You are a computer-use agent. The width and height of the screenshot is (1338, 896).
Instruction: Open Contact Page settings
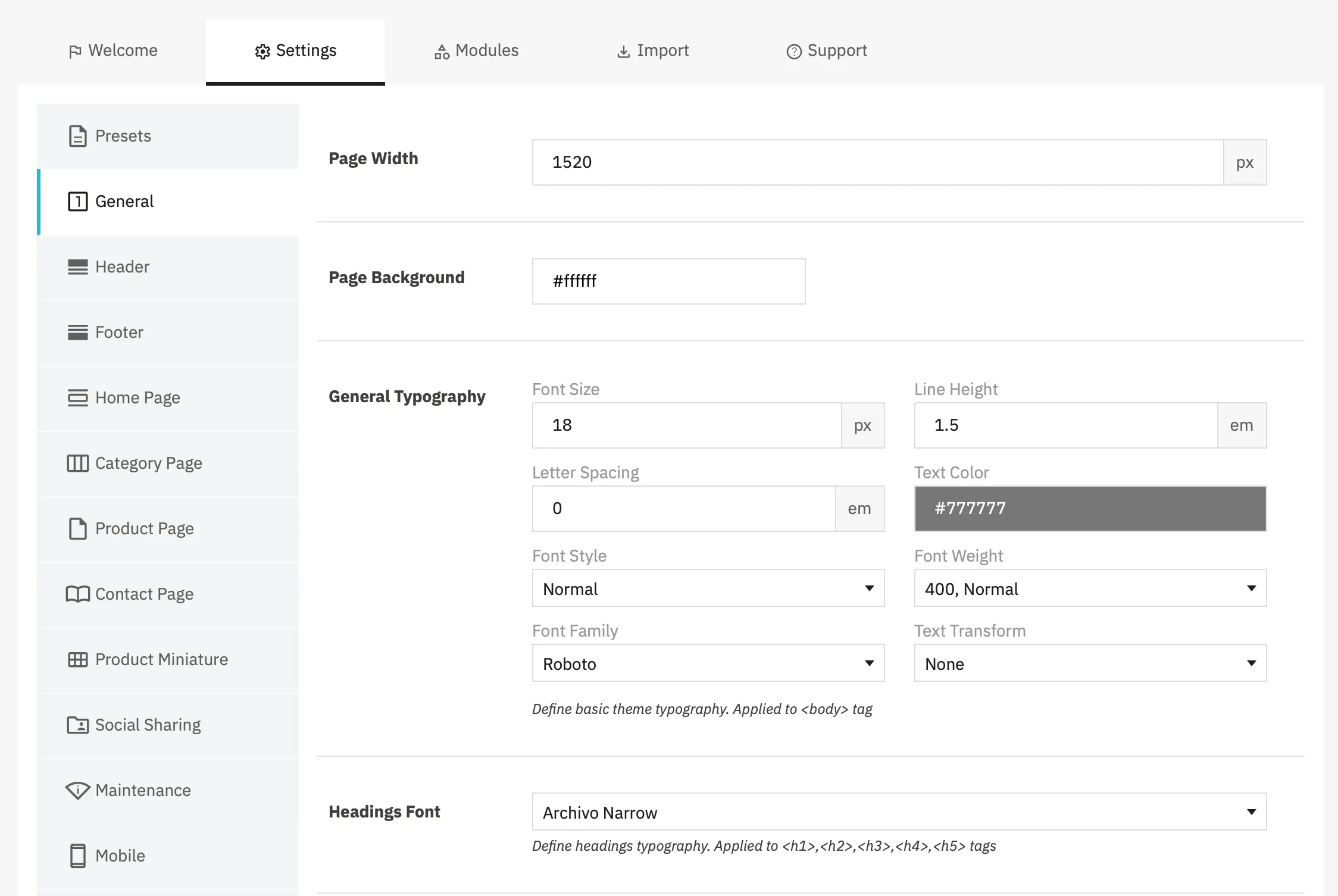[168, 594]
